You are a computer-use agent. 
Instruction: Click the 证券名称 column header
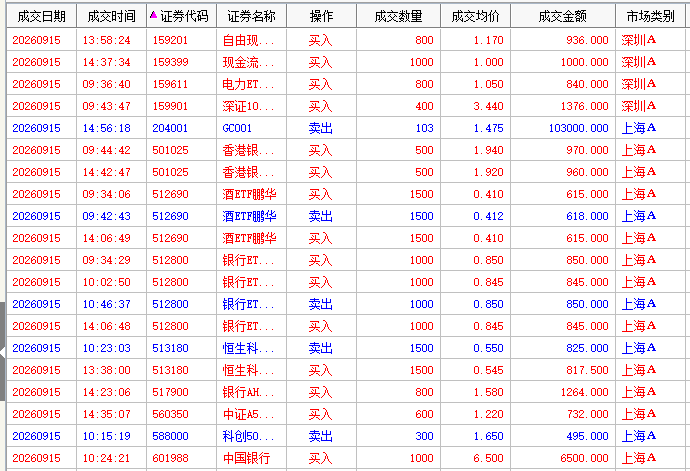pos(251,16)
